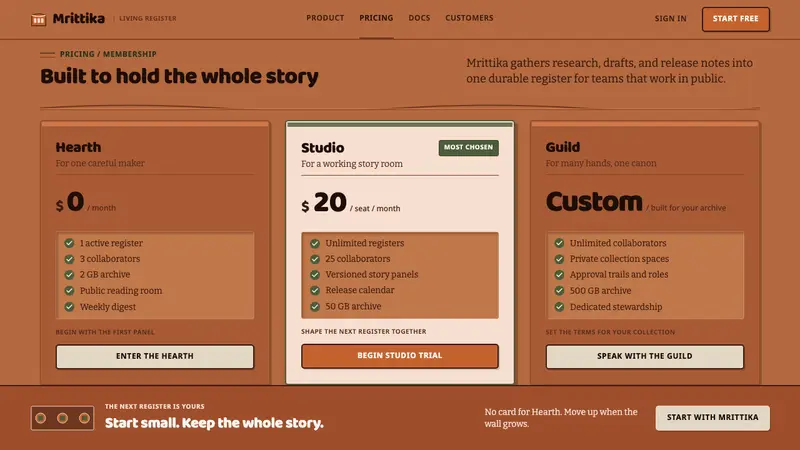Image resolution: width=800 pixels, height=450 pixels.
Task: Click check icon beside 50 GB archive
Action: coord(315,307)
